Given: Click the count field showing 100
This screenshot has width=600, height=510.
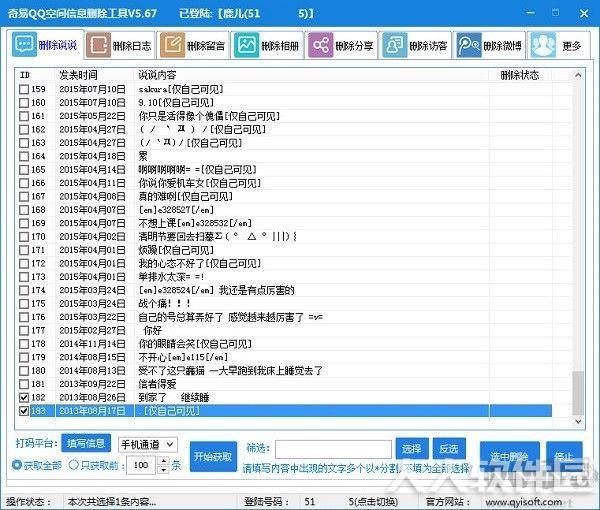Looking at the screenshot, I should click(142, 465).
